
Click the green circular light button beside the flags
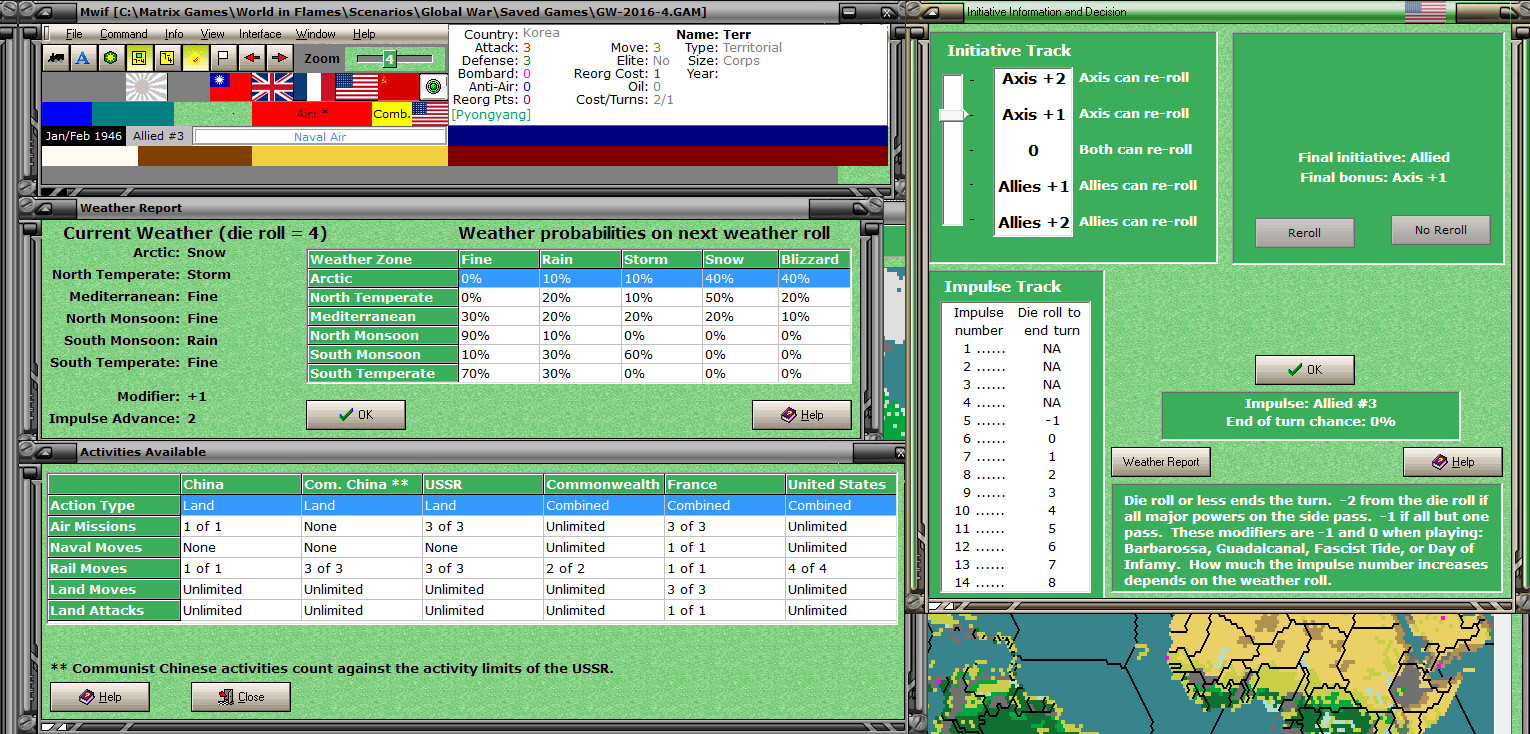pos(433,86)
